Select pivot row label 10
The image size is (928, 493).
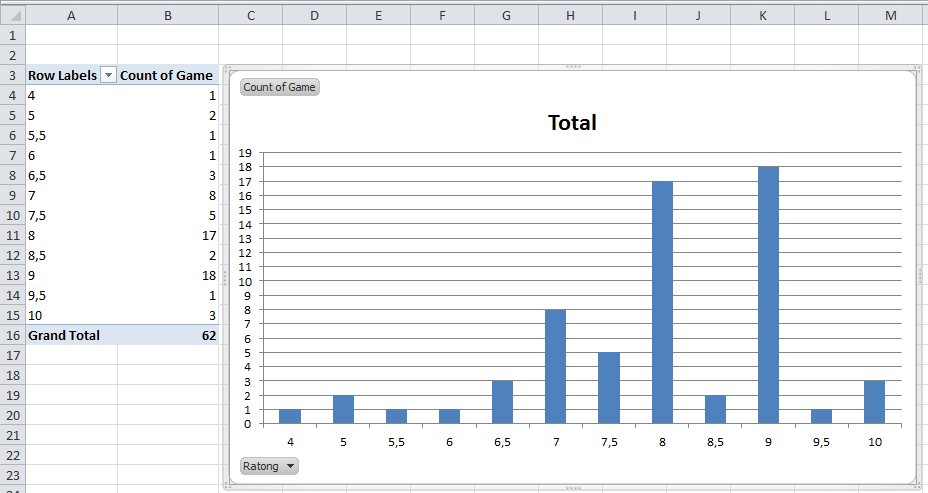pyautogui.click(x=72, y=315)
